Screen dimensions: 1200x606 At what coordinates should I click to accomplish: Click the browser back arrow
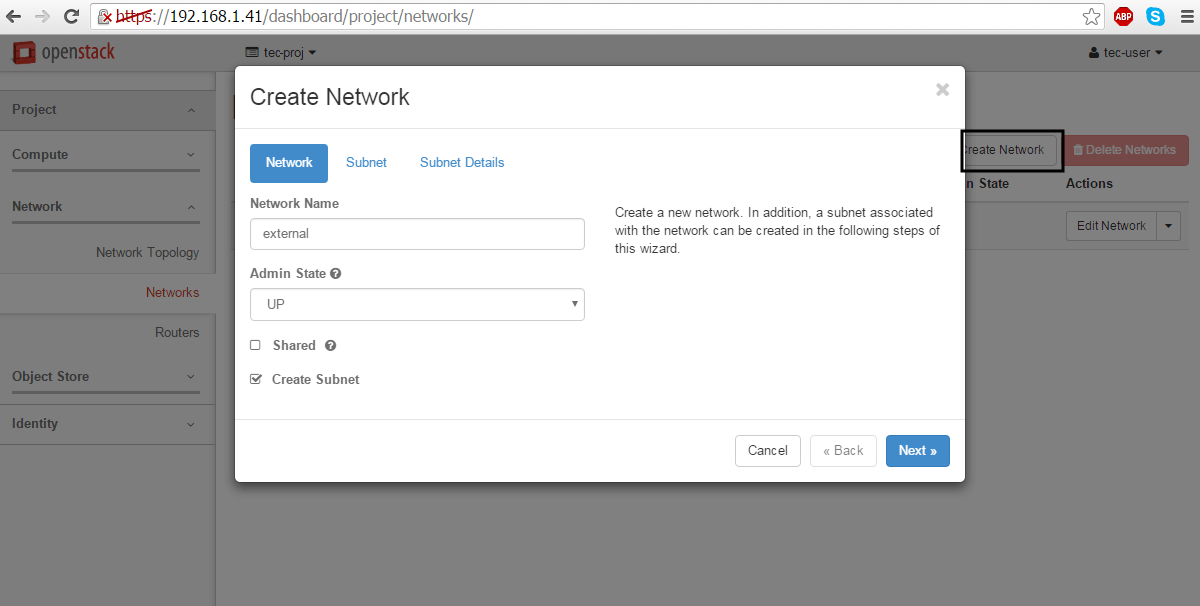pos(14,16)
